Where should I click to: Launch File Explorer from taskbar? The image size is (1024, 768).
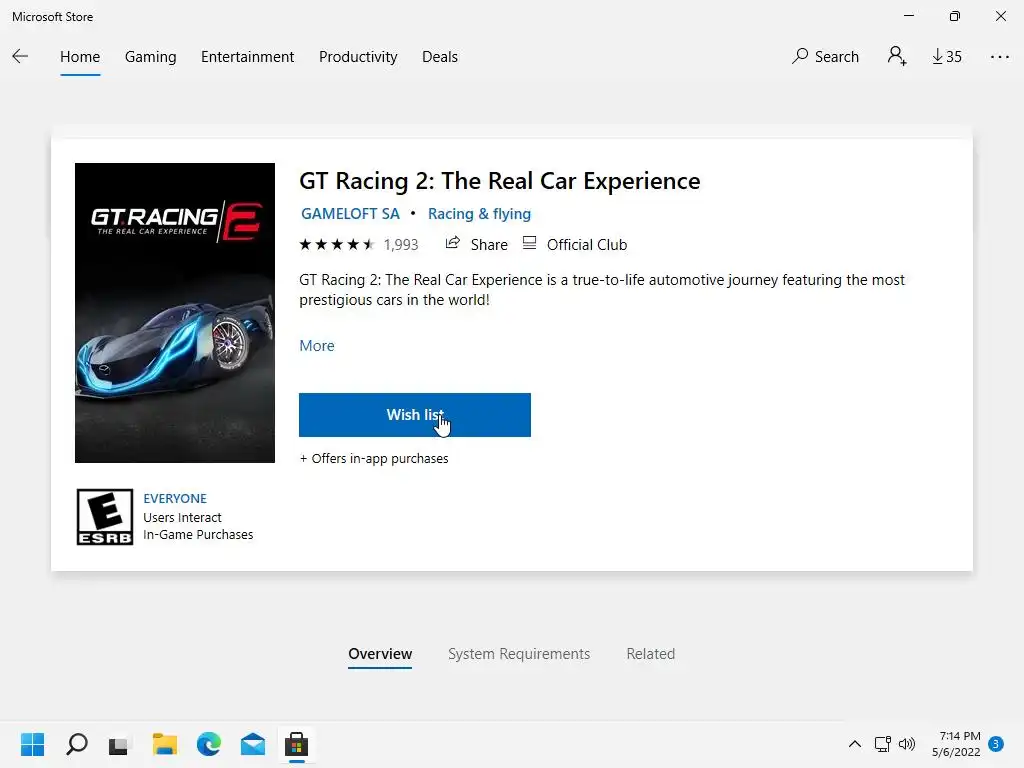[165, 744]
